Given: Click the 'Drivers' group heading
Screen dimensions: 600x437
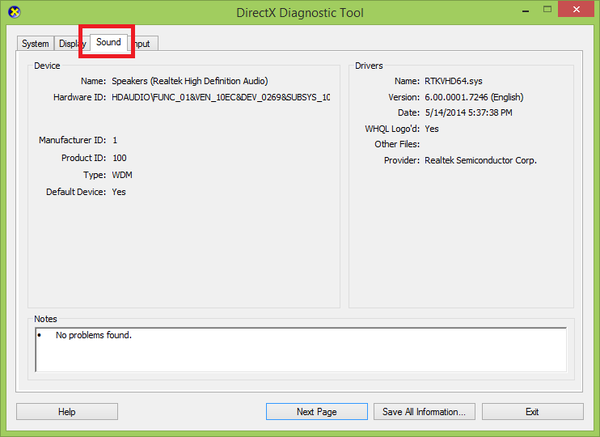Looking at the screenshot, I should pos(369,66).
